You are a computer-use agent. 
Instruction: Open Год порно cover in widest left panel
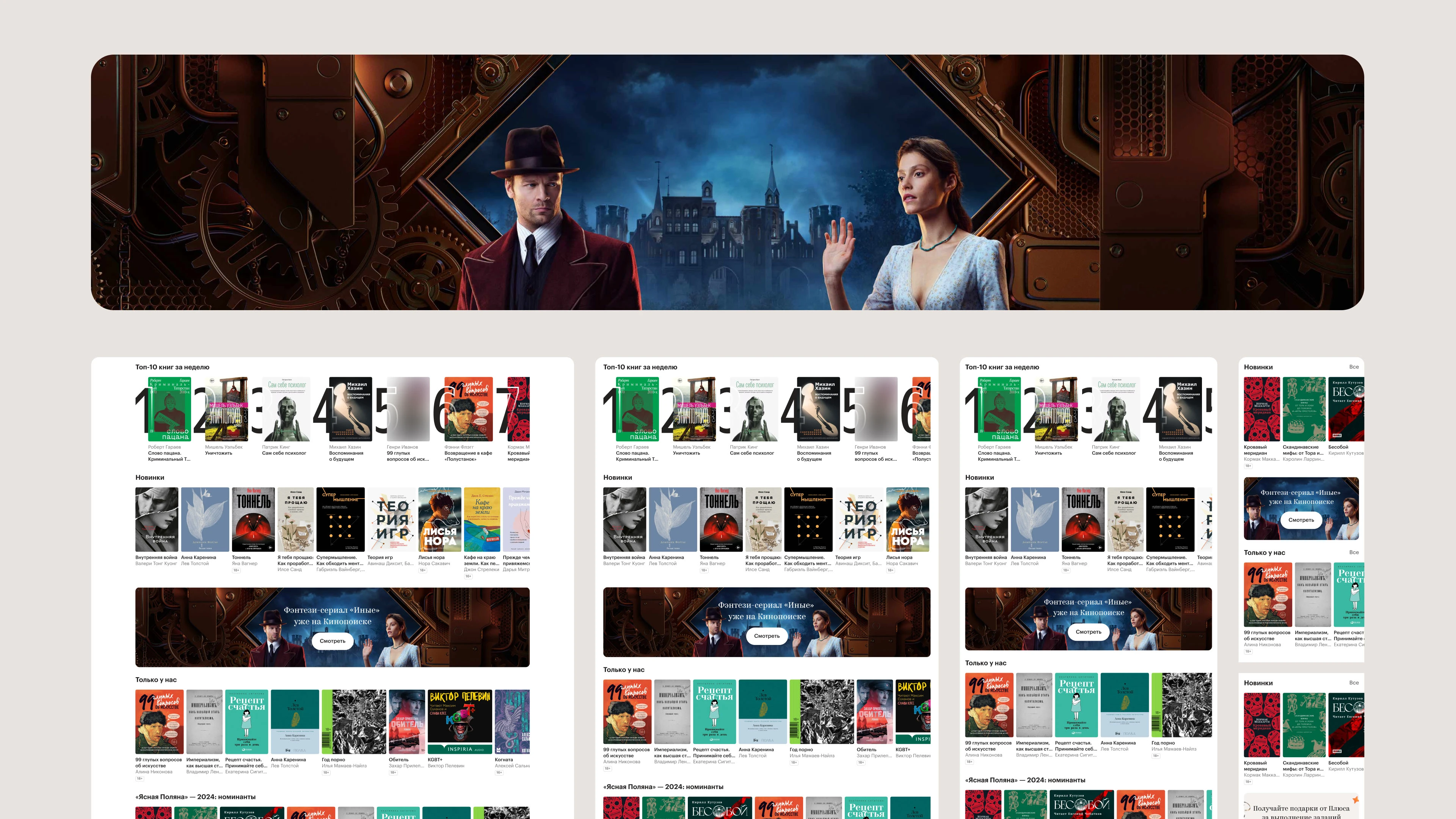pyautogui.click(x=354, y=722)
